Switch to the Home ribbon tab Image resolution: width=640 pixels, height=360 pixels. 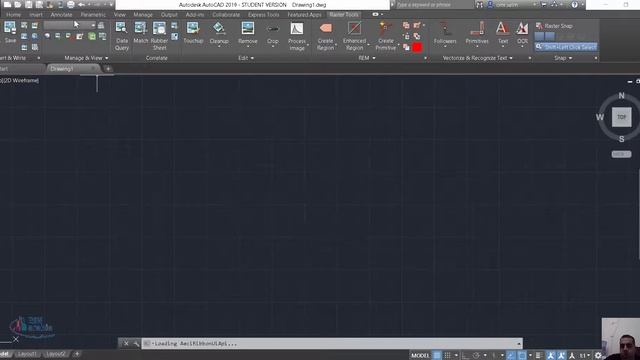click(x=13, y=15)
